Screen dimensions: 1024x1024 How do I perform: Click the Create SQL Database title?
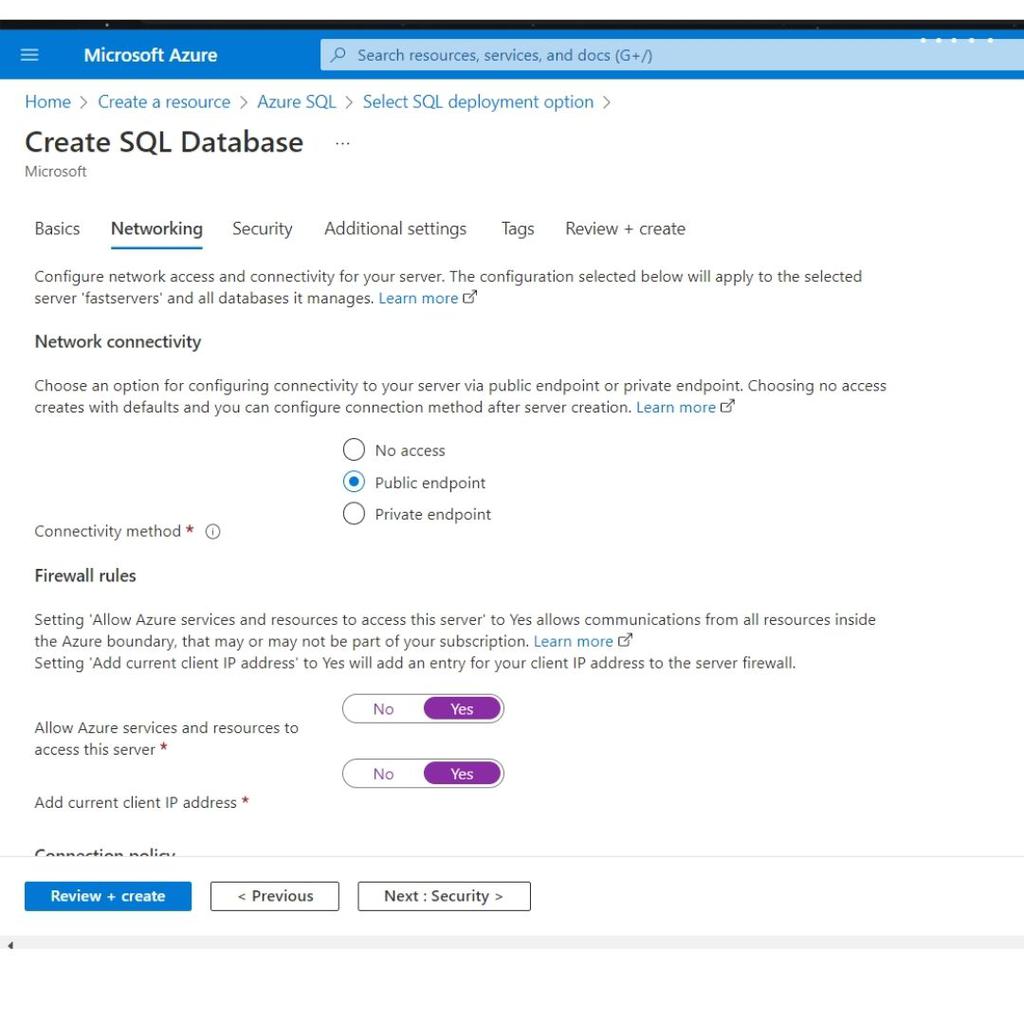pyautogui.click(x=164, y=142)
